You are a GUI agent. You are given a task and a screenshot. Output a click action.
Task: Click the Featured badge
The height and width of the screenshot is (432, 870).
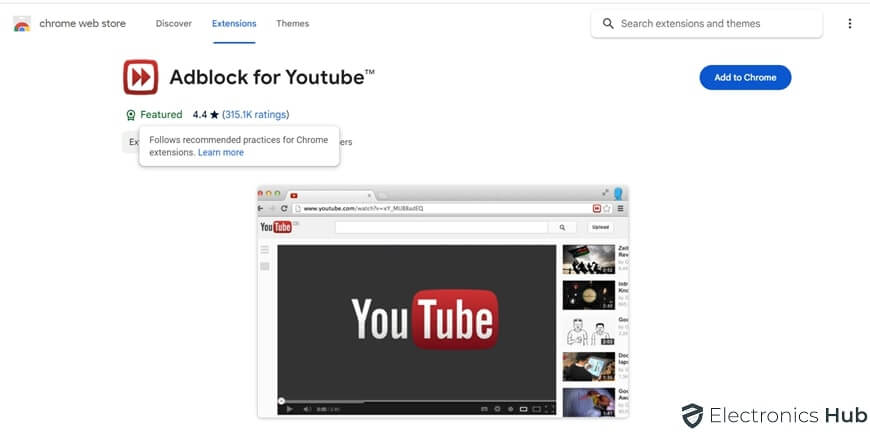point(154,115)
